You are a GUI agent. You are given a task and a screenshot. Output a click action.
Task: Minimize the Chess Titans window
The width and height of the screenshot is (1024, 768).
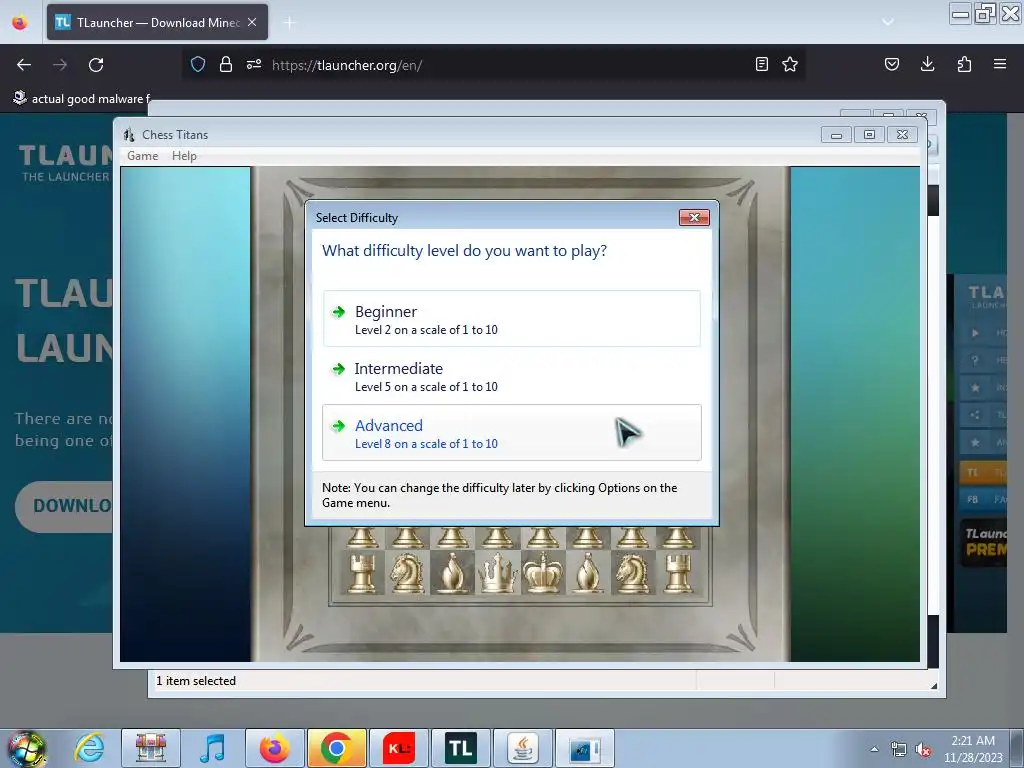(836, 135)
